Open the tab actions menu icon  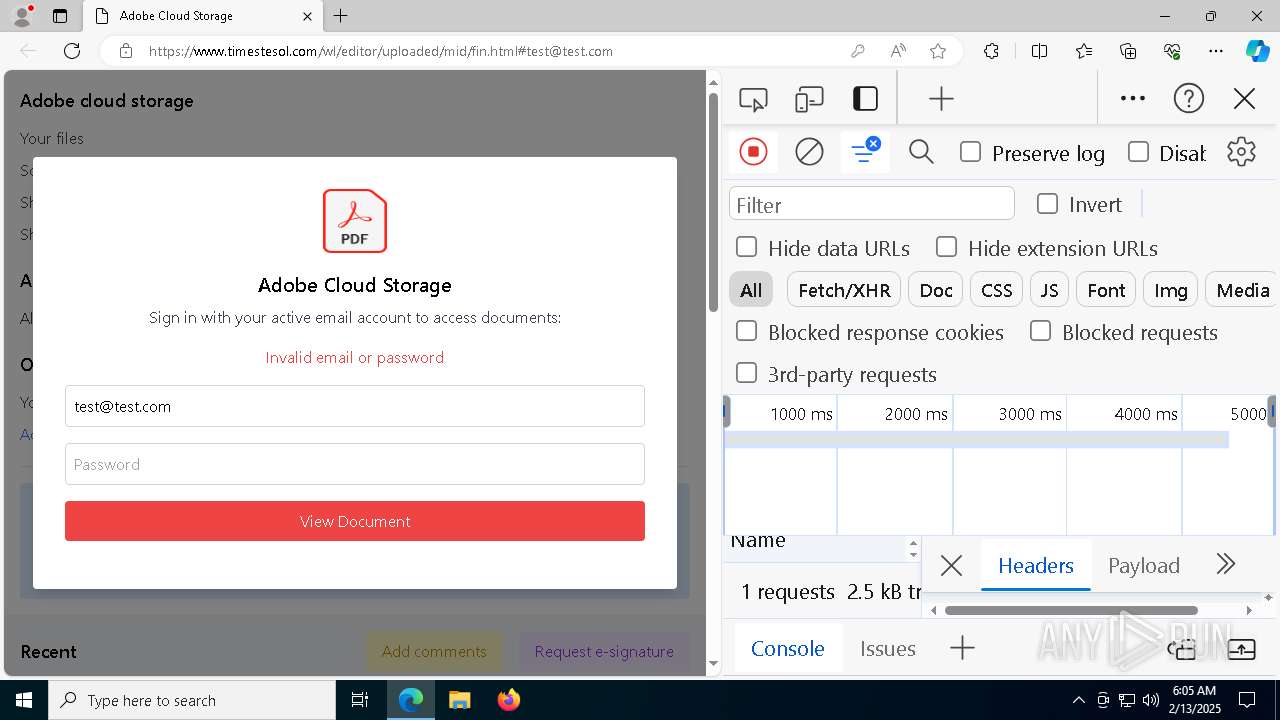(x=59, y=16)
